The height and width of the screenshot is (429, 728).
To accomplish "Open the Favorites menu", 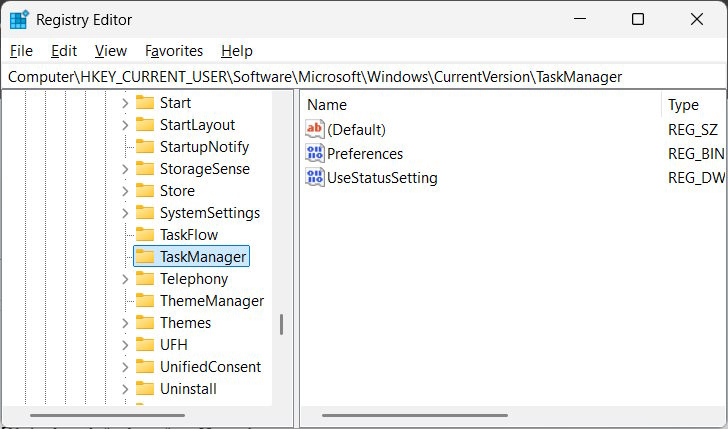I will click(174, 51).
